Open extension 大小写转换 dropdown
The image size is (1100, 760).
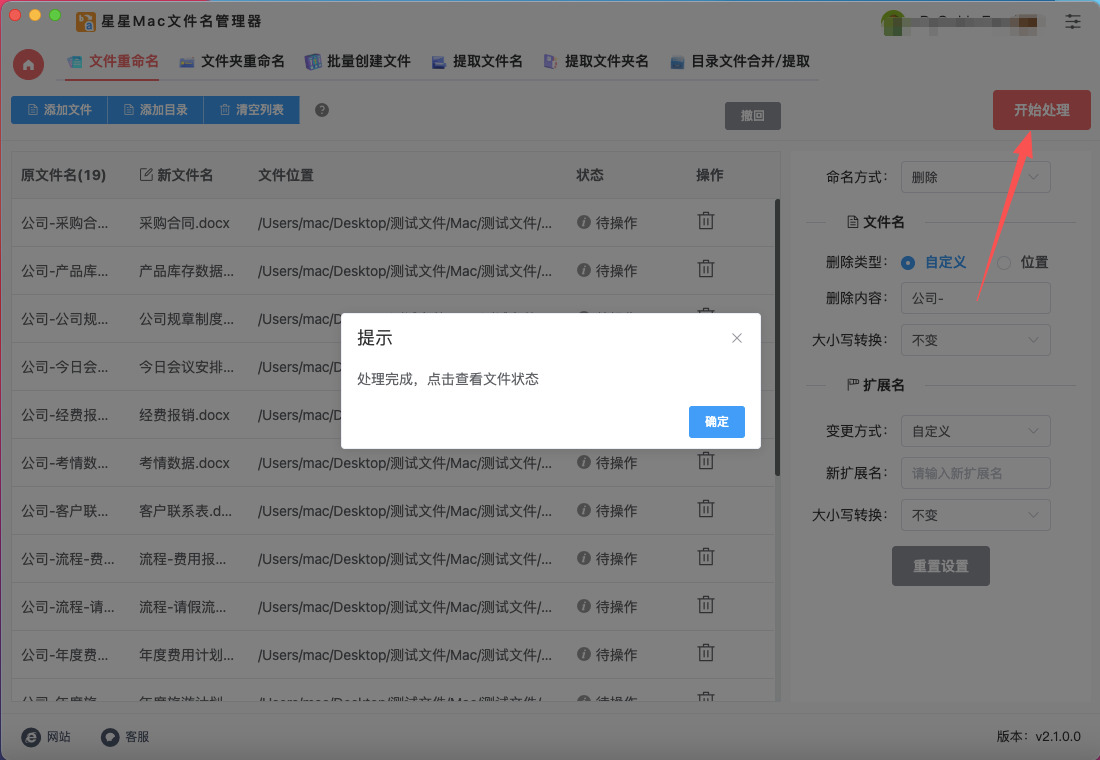(x=975, y=515)
